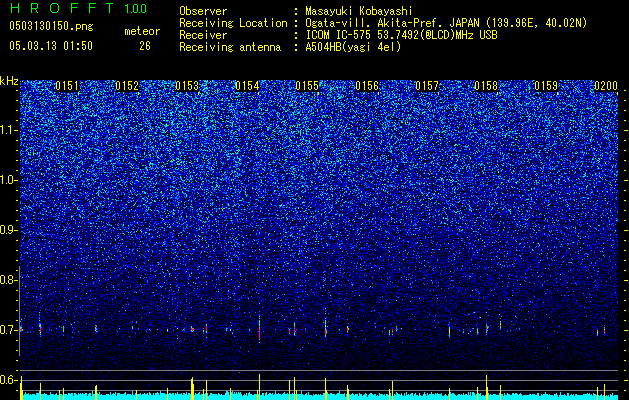Click the 0.7 frequency axis label

point(9,330)
